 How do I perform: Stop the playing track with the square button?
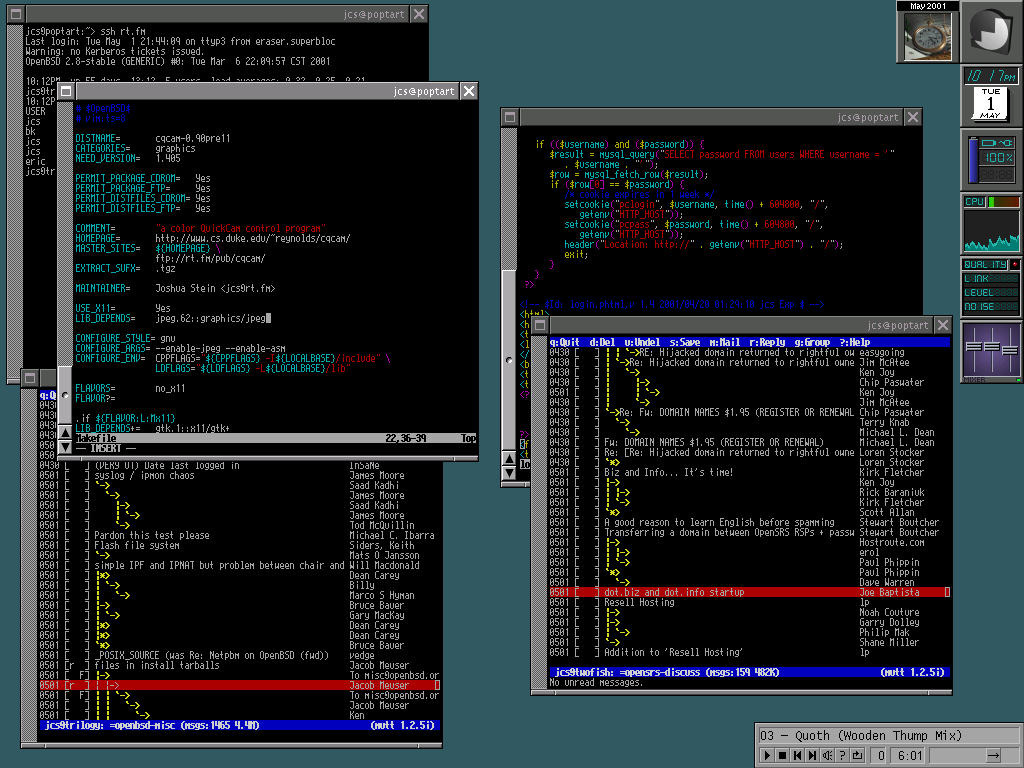click(x=783, y=755)
